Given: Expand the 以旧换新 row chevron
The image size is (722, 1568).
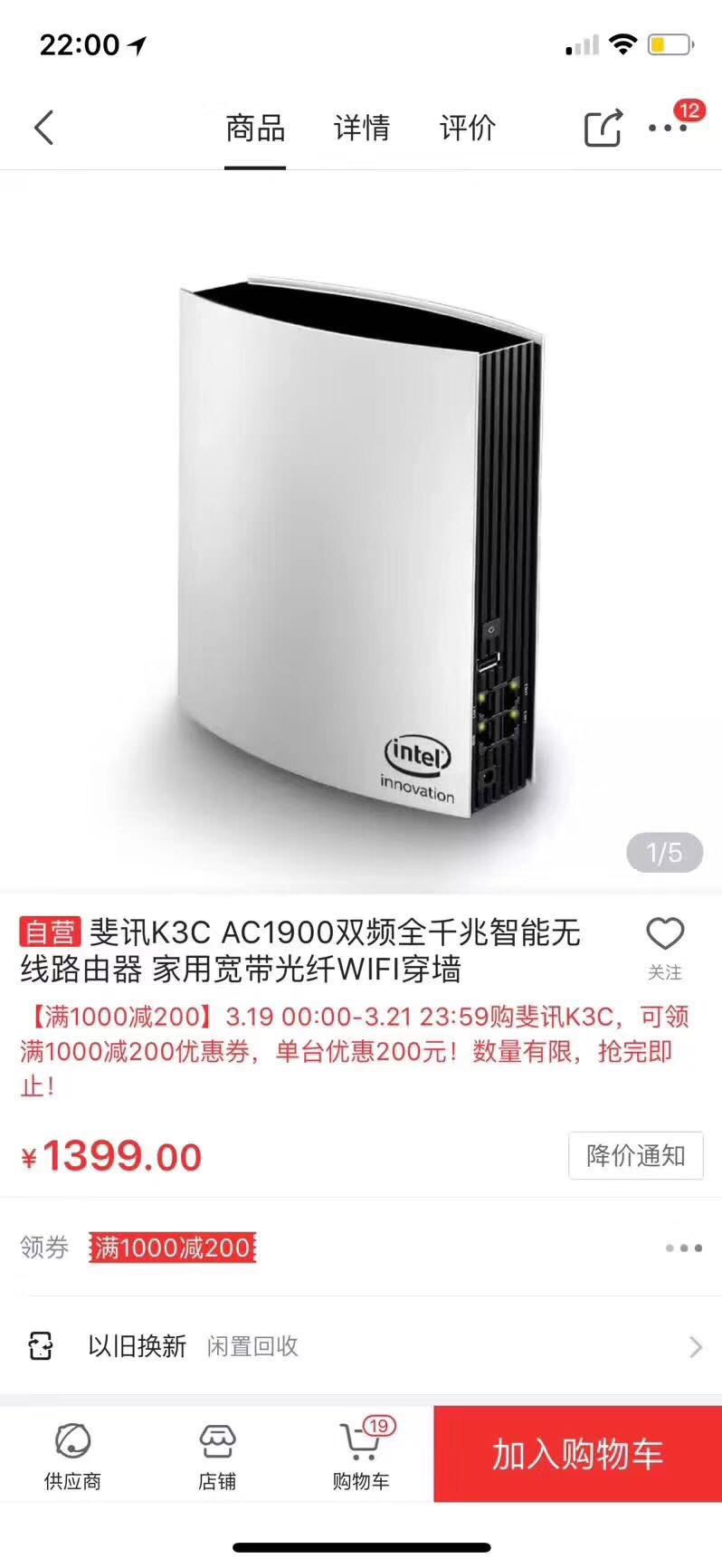Looking at the screenshot, I should (x=696, y=1346).
